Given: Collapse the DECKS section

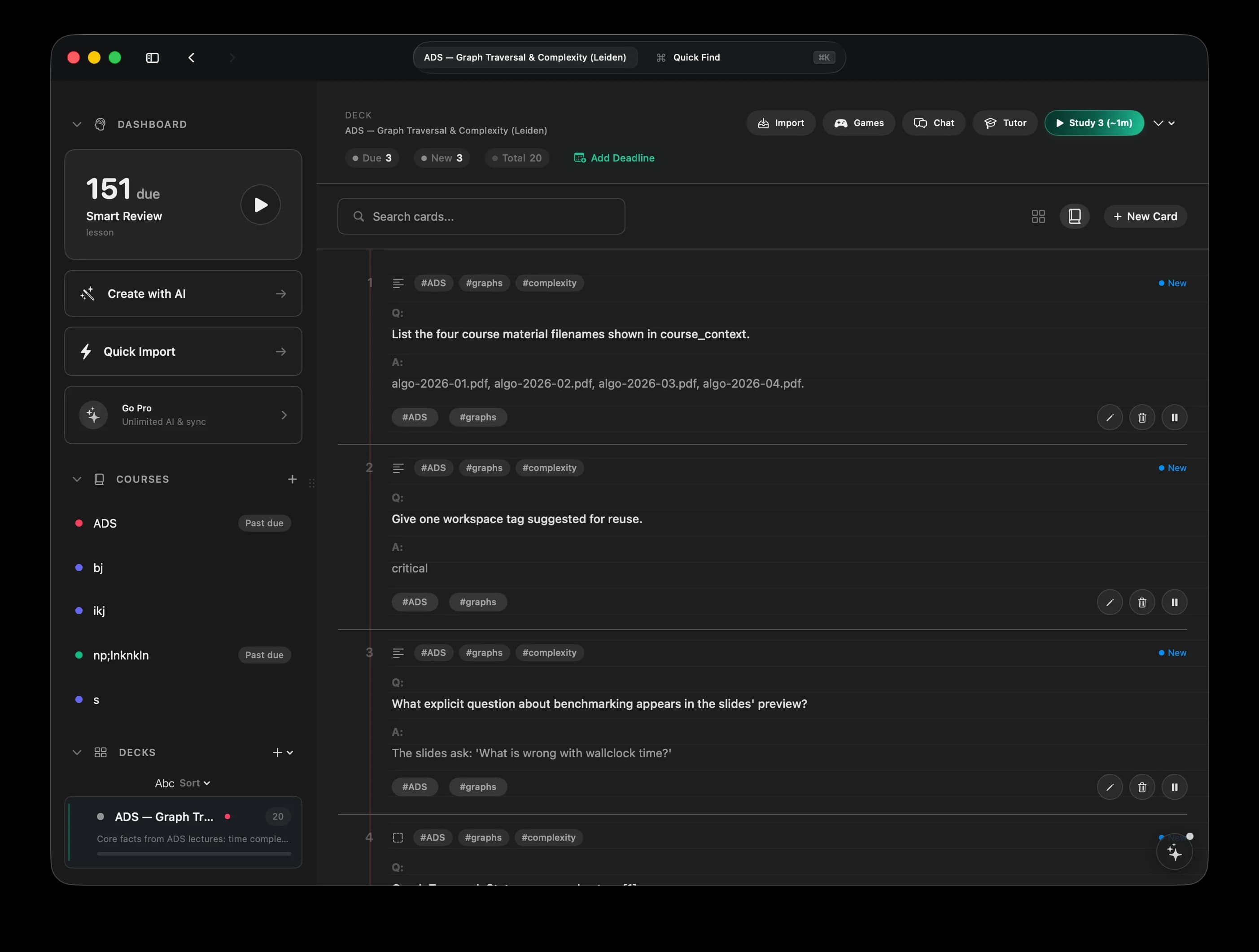Looking at the screenshot, I should [x=77, y=752].
